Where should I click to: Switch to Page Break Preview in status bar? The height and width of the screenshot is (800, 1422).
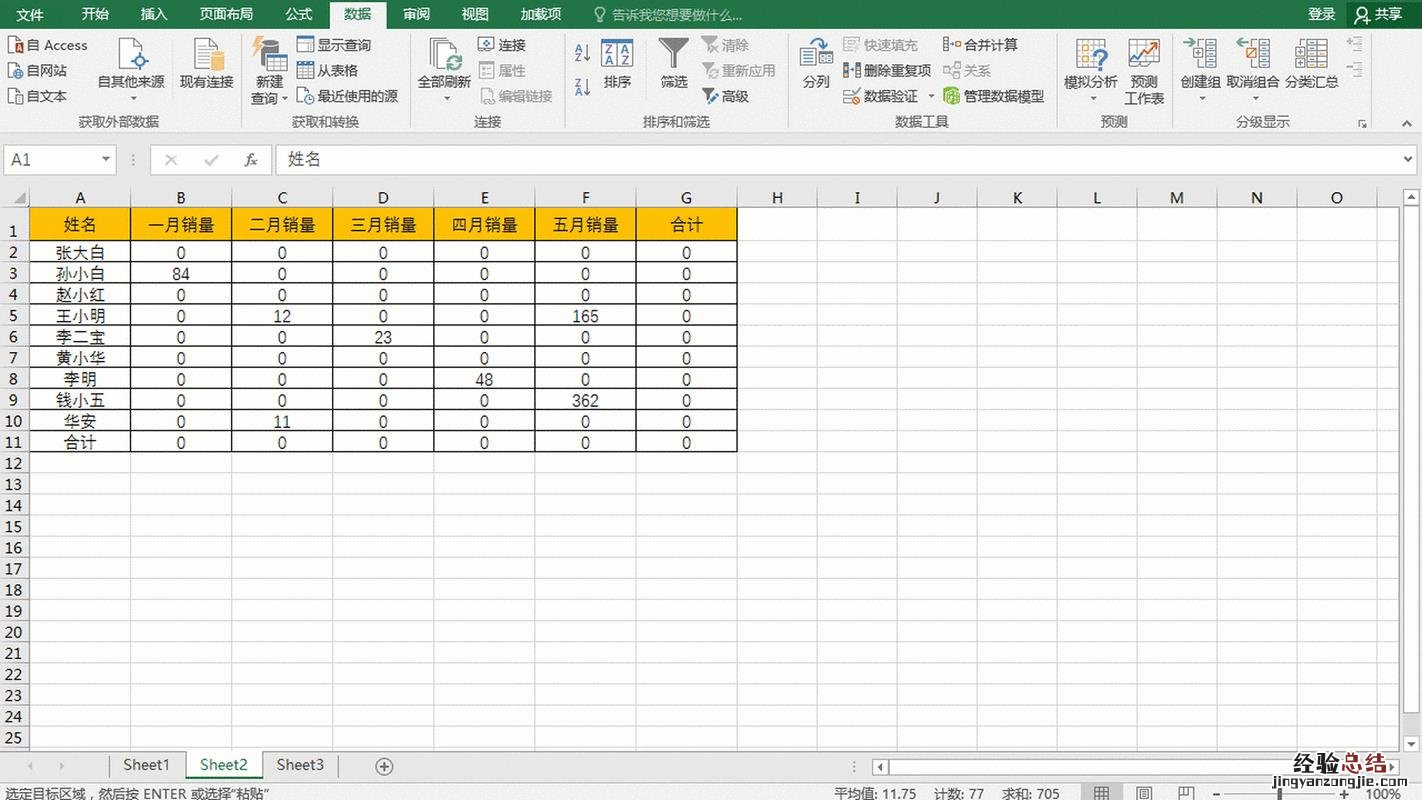click(1185, 793)
